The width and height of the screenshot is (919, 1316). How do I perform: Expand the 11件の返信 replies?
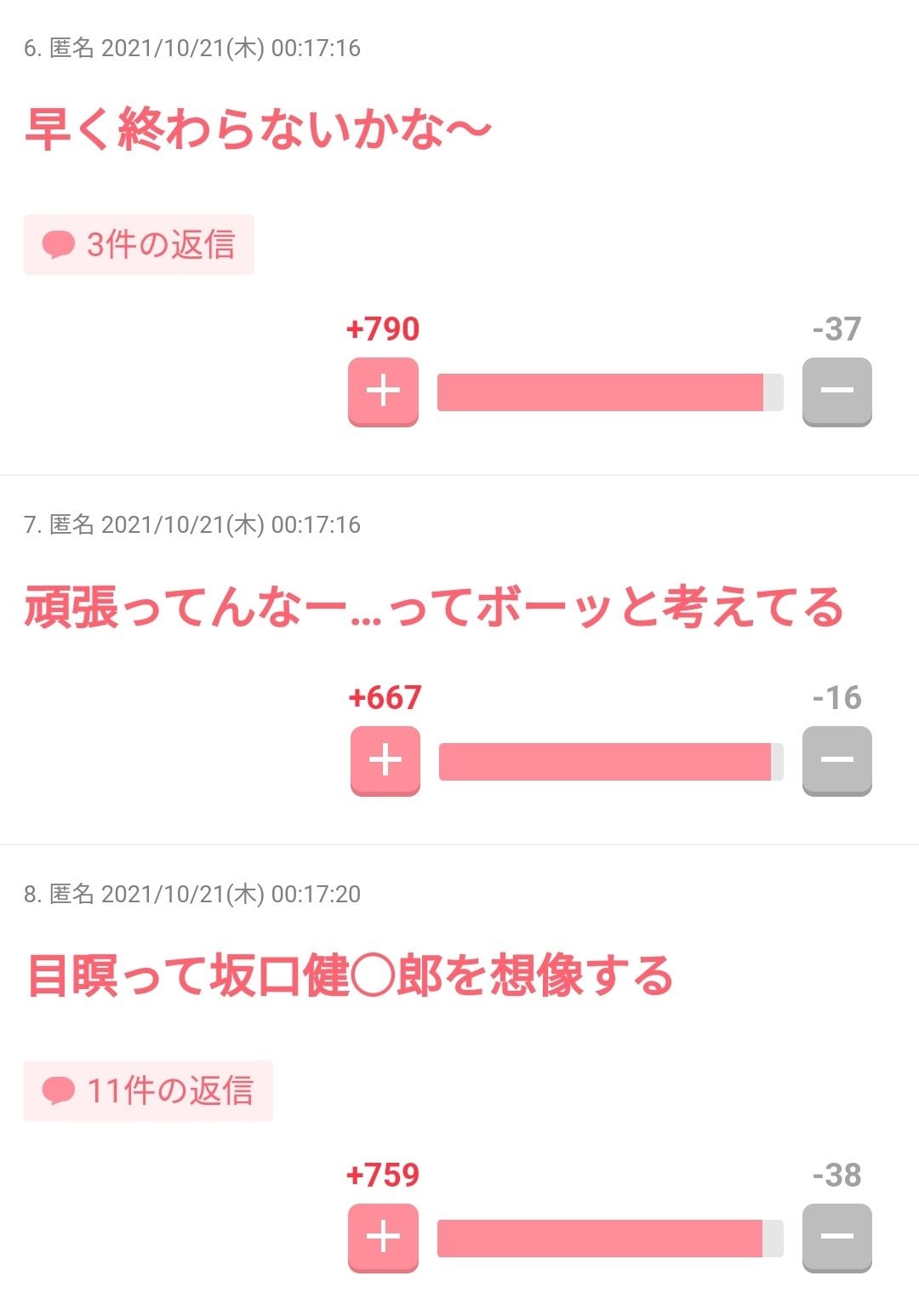[148, 1090]
